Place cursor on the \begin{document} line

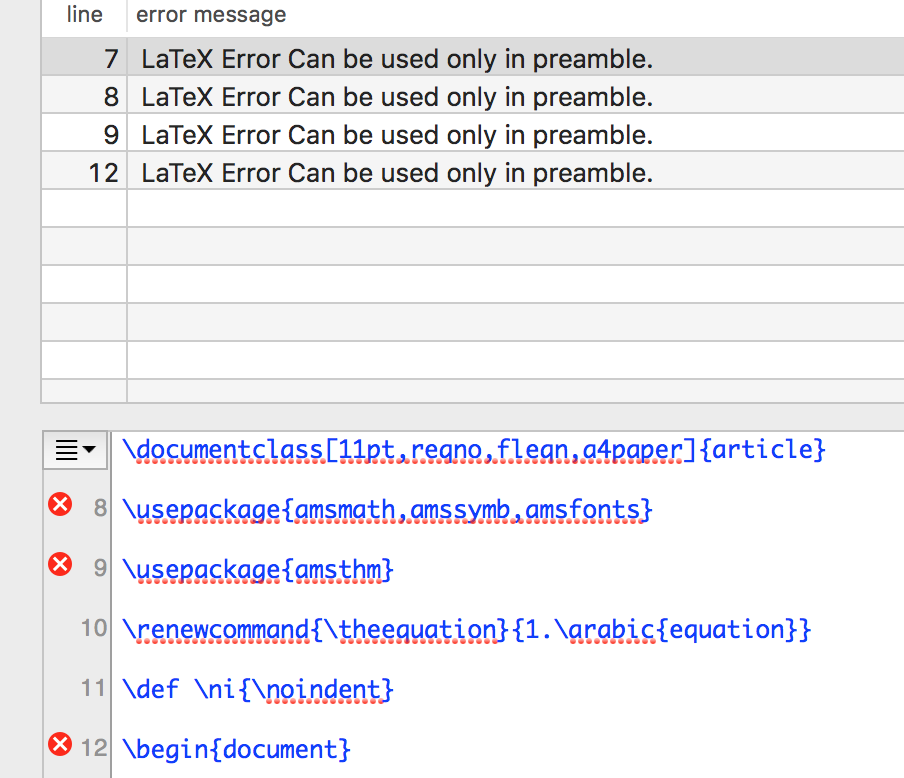tap(236, 749)
